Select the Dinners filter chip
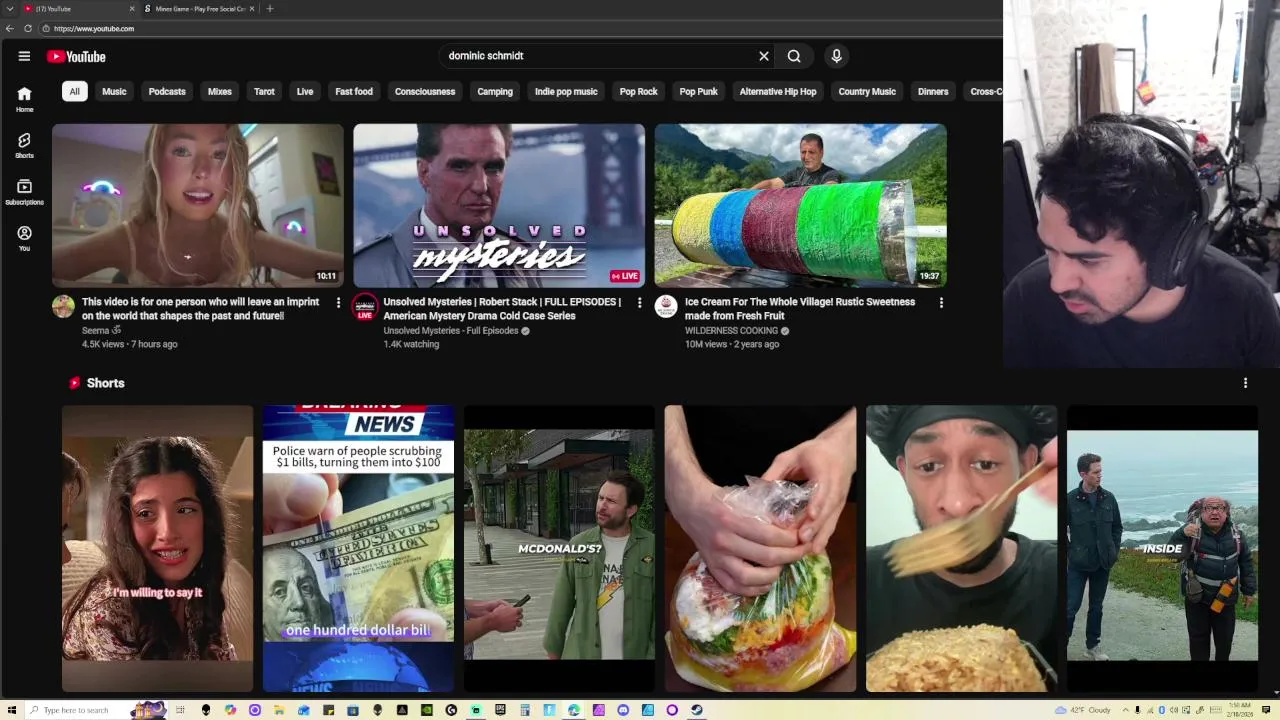 tap(933, 91)
